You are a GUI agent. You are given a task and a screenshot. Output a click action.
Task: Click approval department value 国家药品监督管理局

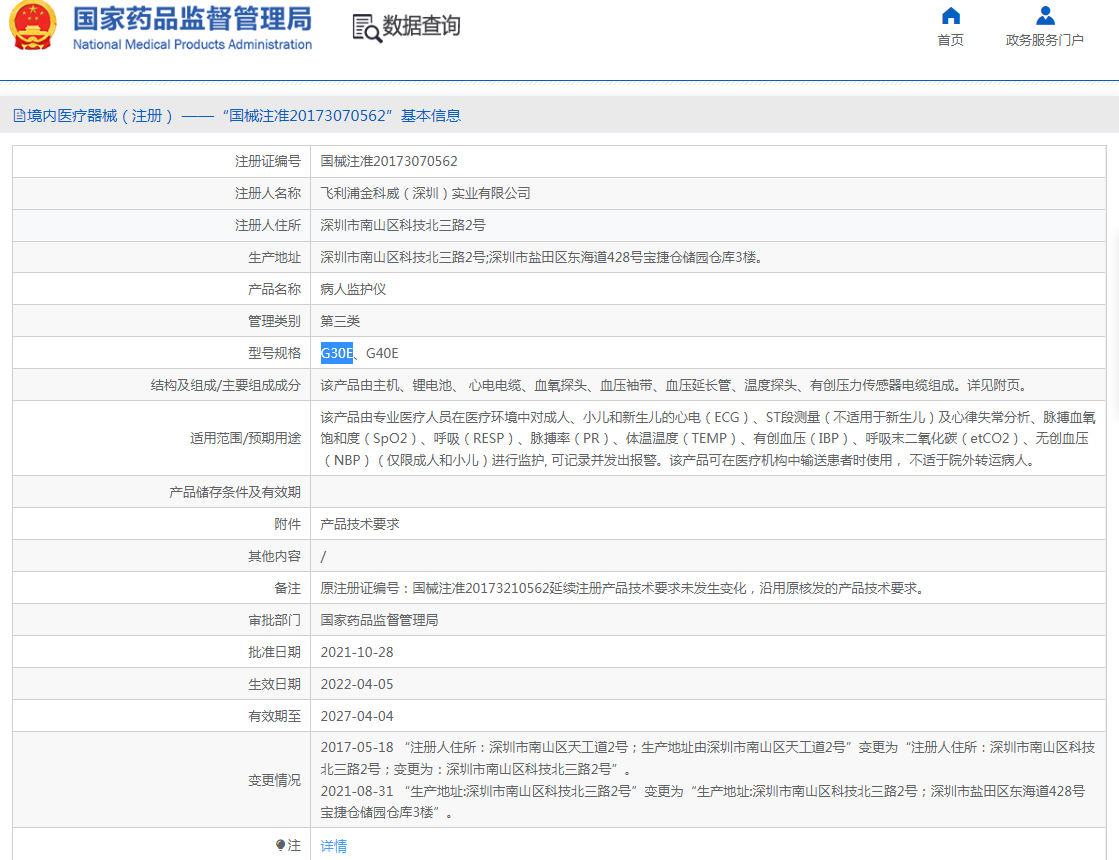[x=379, y=620]
